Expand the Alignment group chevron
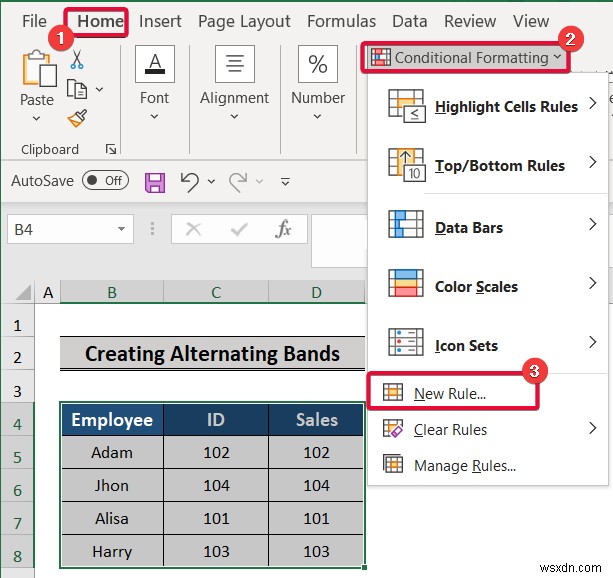Image resolution: width=613 pixels, height=578 pixels. click(234, 117)
